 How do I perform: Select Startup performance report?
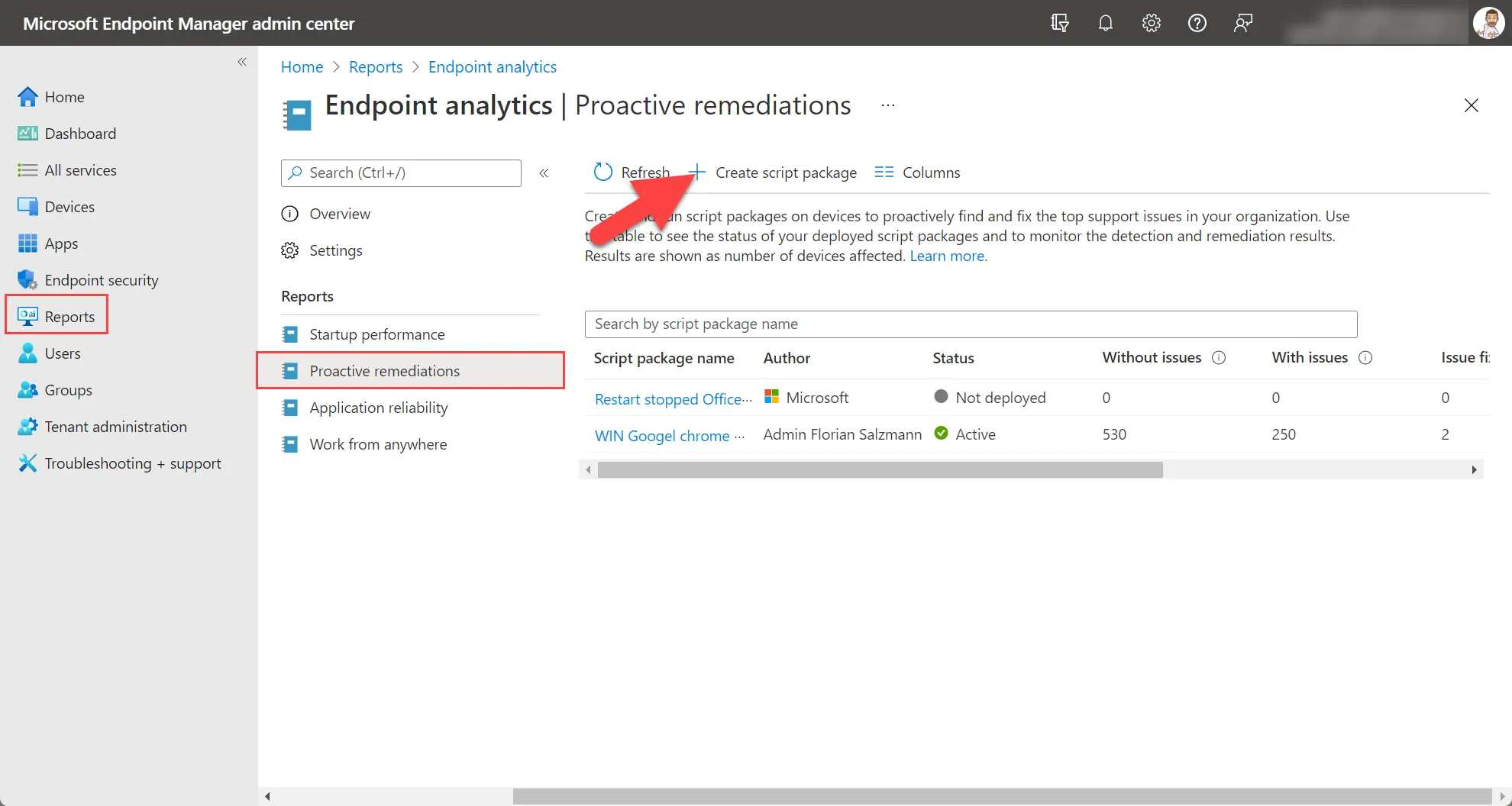coord(376,334)
